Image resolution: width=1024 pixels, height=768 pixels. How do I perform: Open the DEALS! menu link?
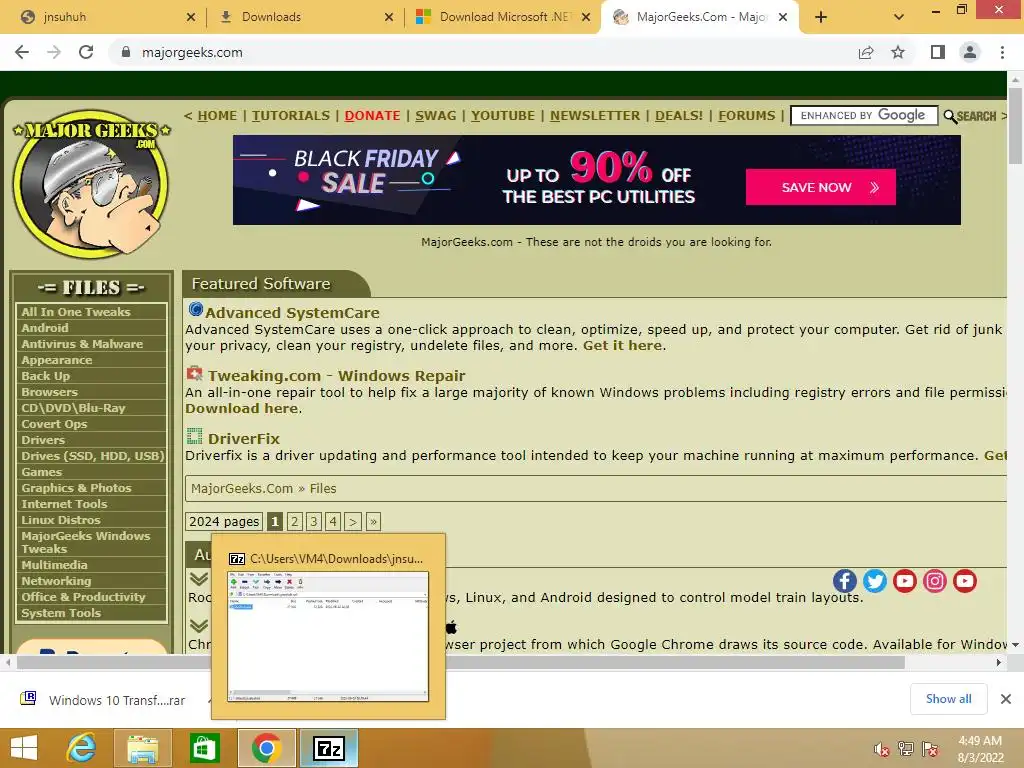point(679,116)
